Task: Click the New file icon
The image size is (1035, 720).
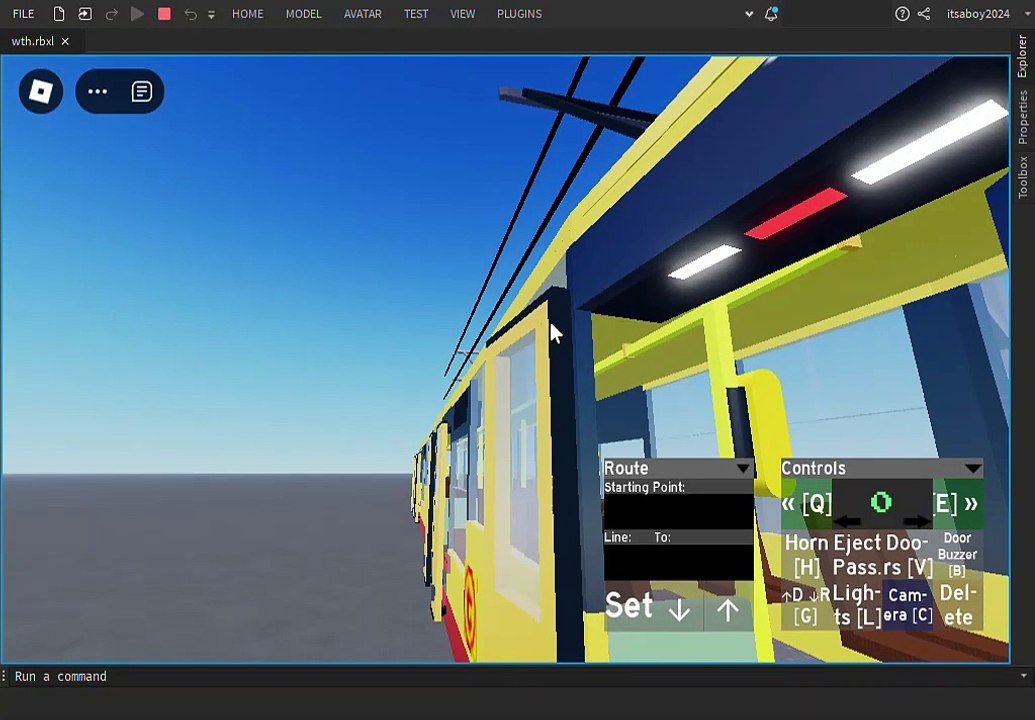Action: pyautogui.click(x=59, y=14)
